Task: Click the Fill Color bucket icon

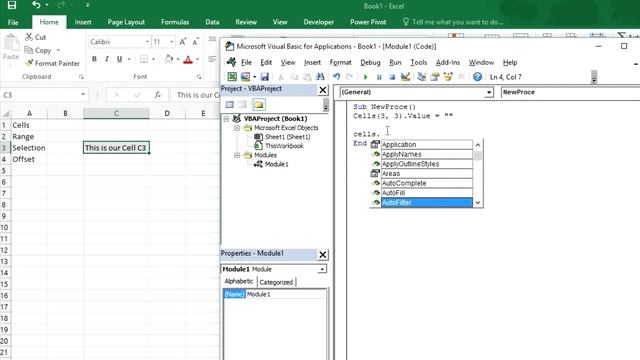Action: tap(169, 59)
